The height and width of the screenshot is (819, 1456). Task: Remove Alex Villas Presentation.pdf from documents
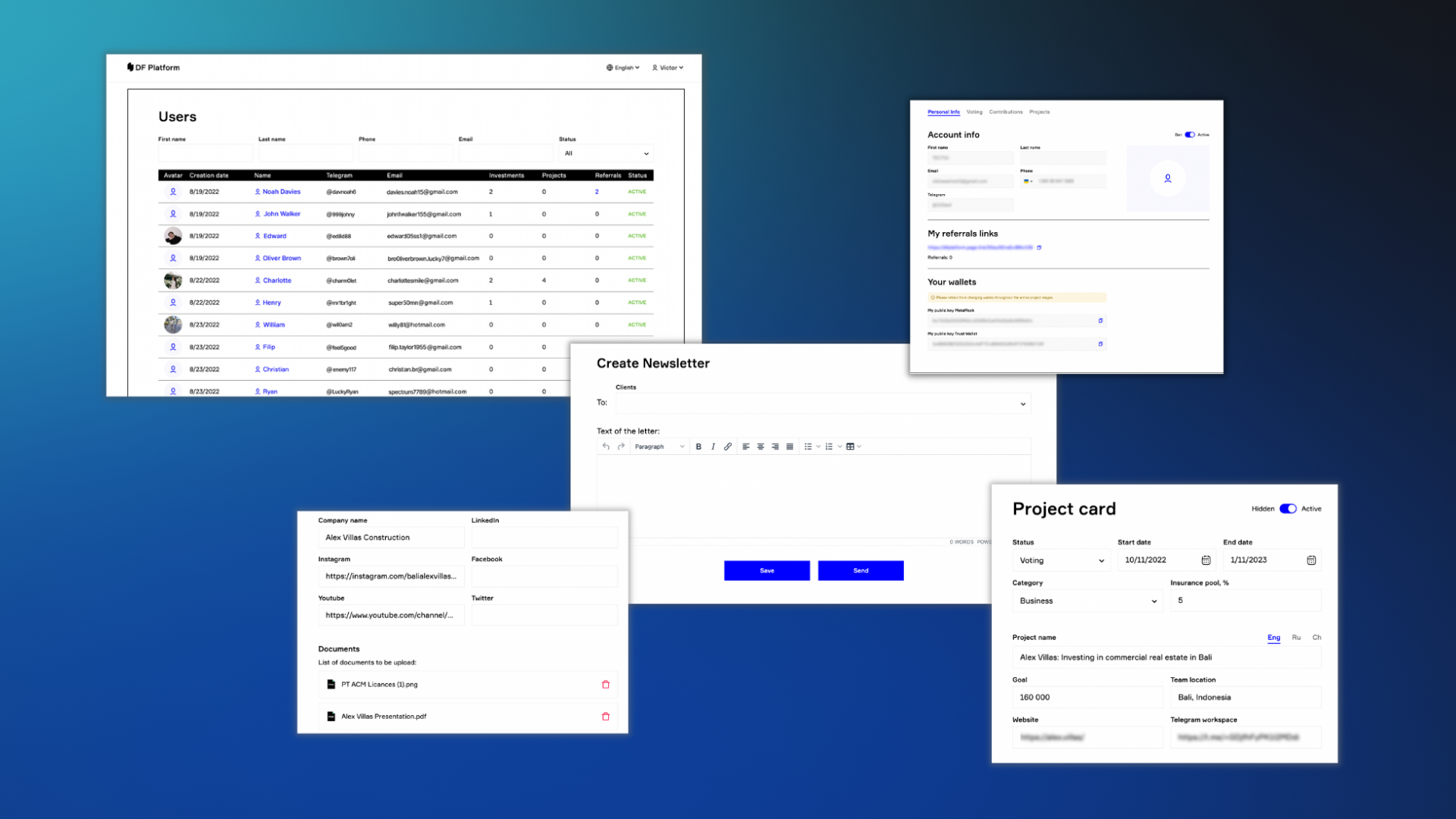605,716
